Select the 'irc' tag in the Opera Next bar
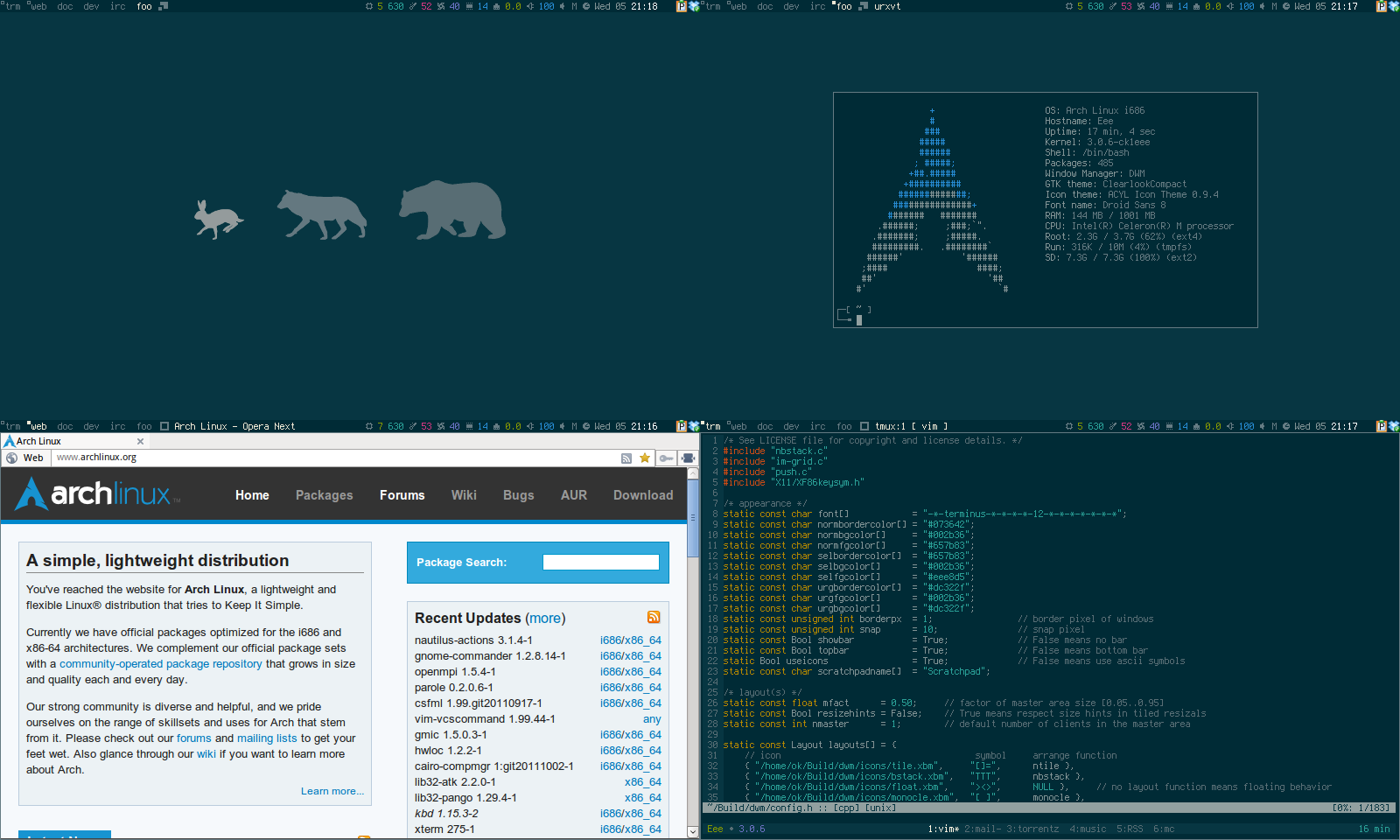Screen dimensions: 1400x840 (117, 426)
